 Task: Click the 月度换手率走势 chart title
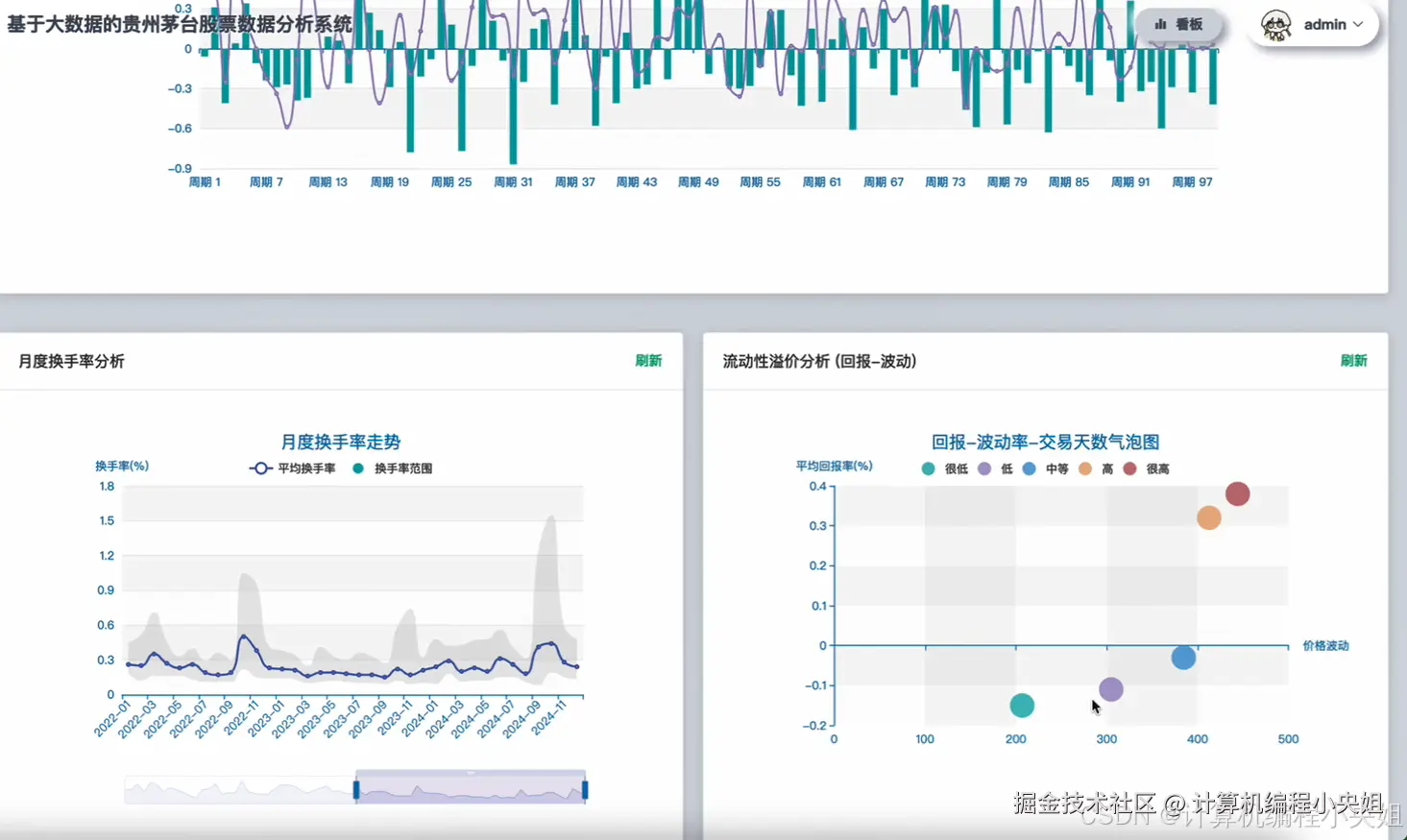click(x=340, y=442)
